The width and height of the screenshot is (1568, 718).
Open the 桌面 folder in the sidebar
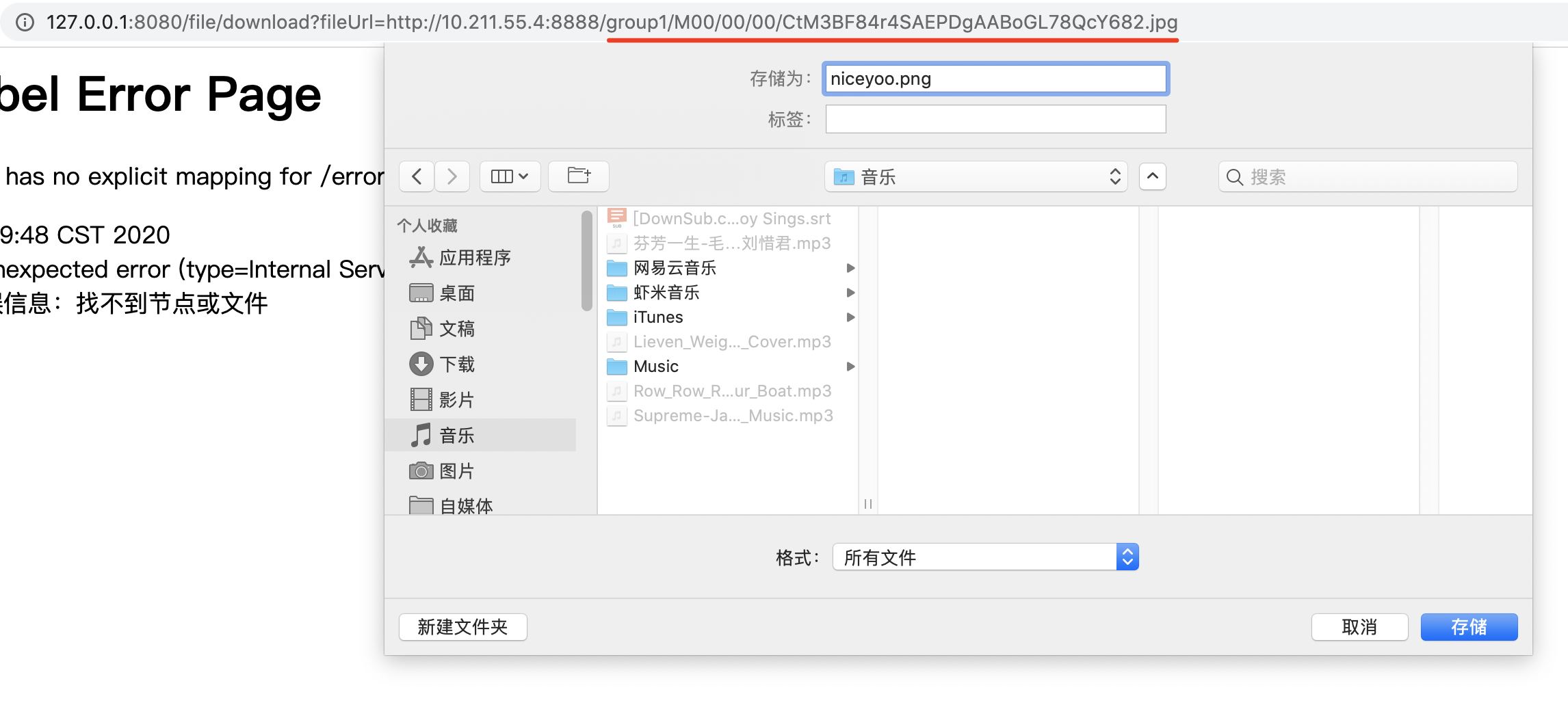coord(456,293)
